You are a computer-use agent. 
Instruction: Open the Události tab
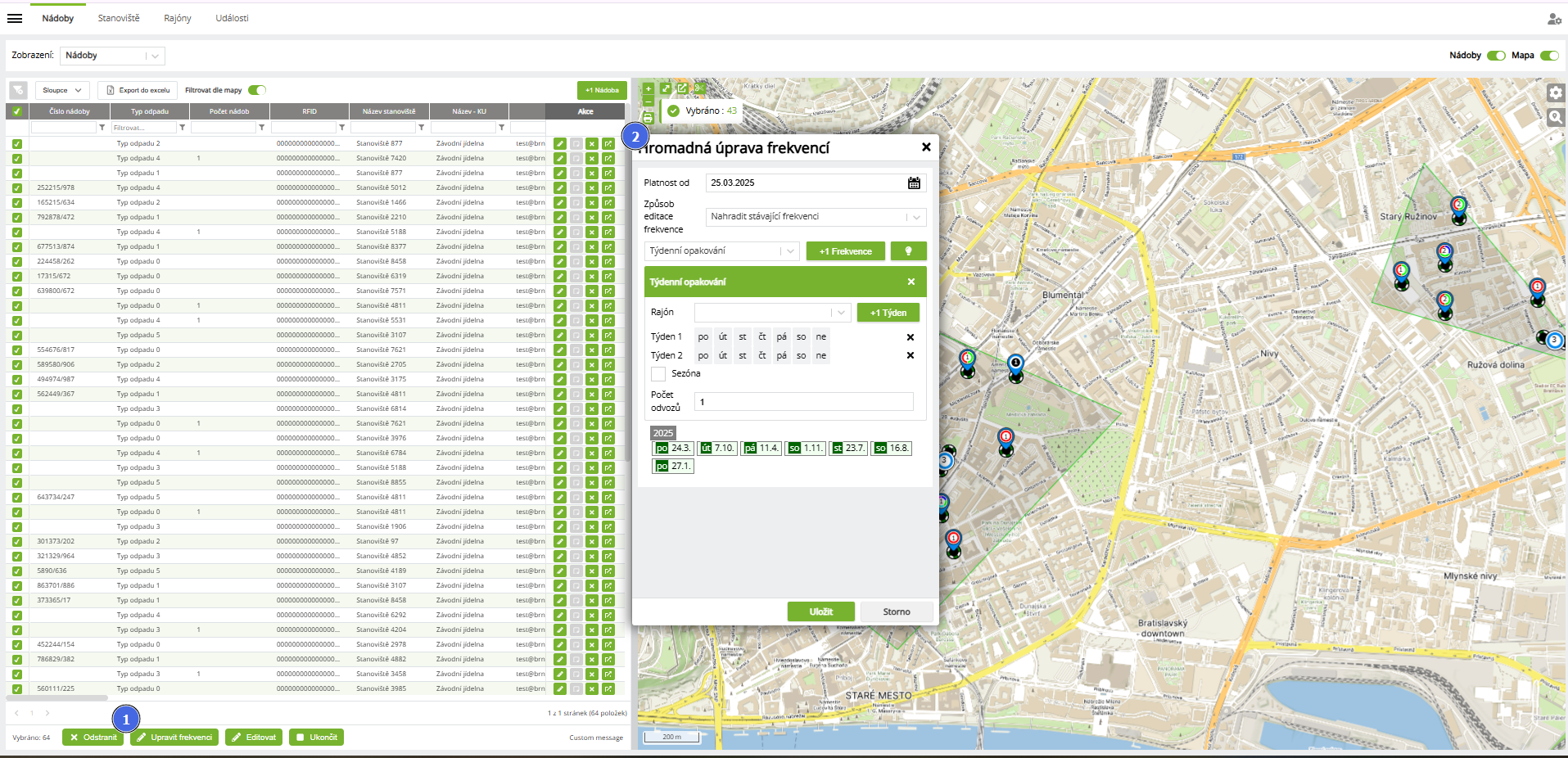click(232, 18)
